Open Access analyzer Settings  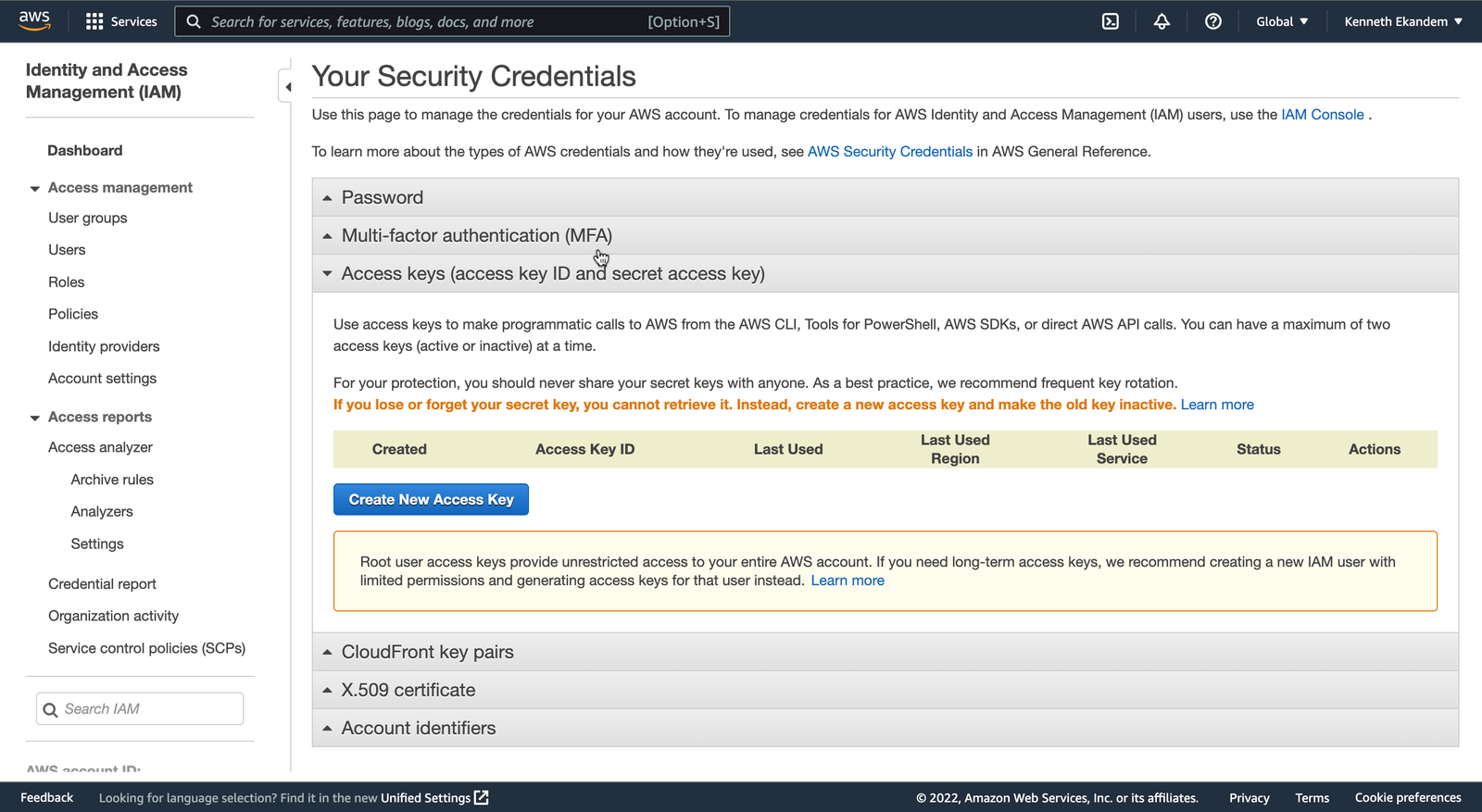pos(97,543)
